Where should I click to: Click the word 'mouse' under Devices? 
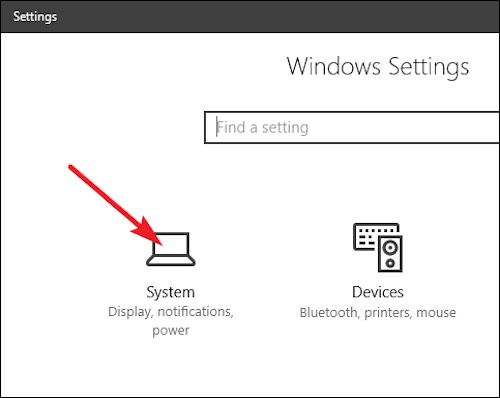point(436,313)
